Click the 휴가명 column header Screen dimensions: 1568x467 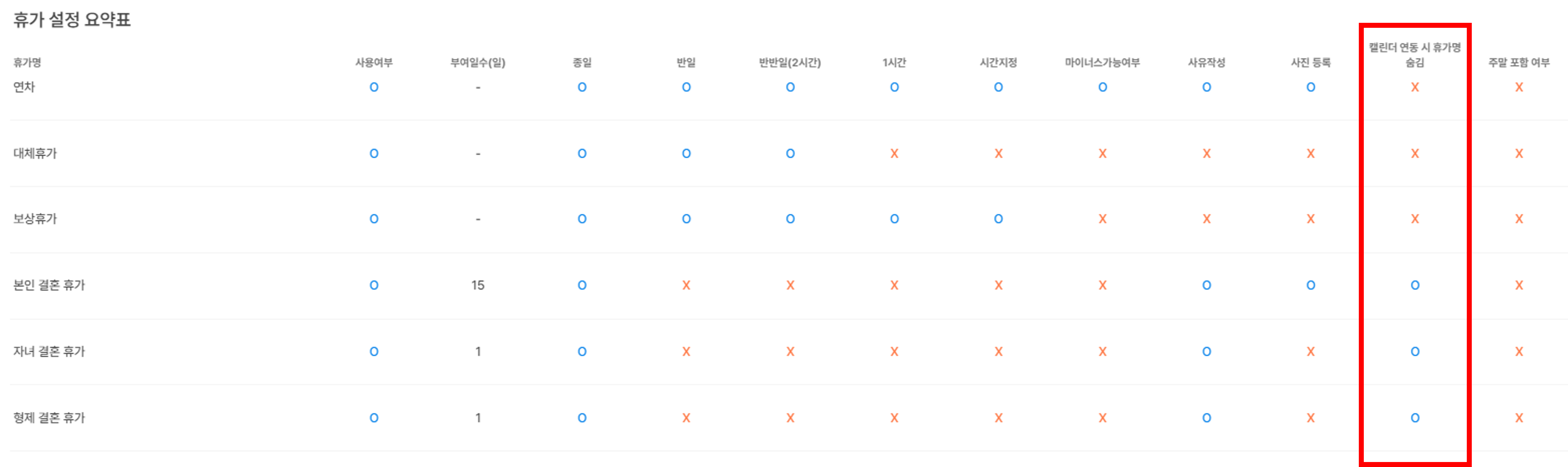(x=27, y=62)
